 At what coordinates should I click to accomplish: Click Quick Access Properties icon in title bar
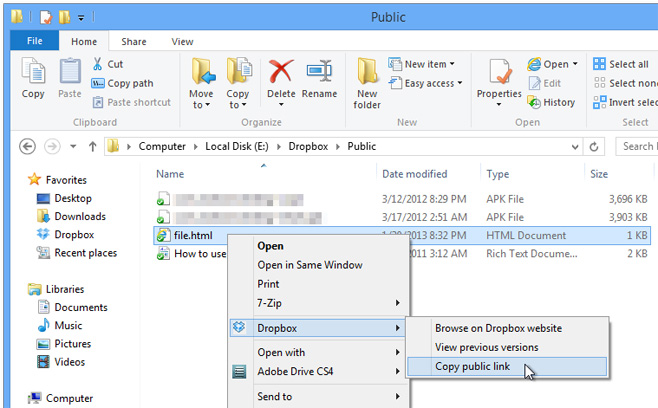[46, 17]
